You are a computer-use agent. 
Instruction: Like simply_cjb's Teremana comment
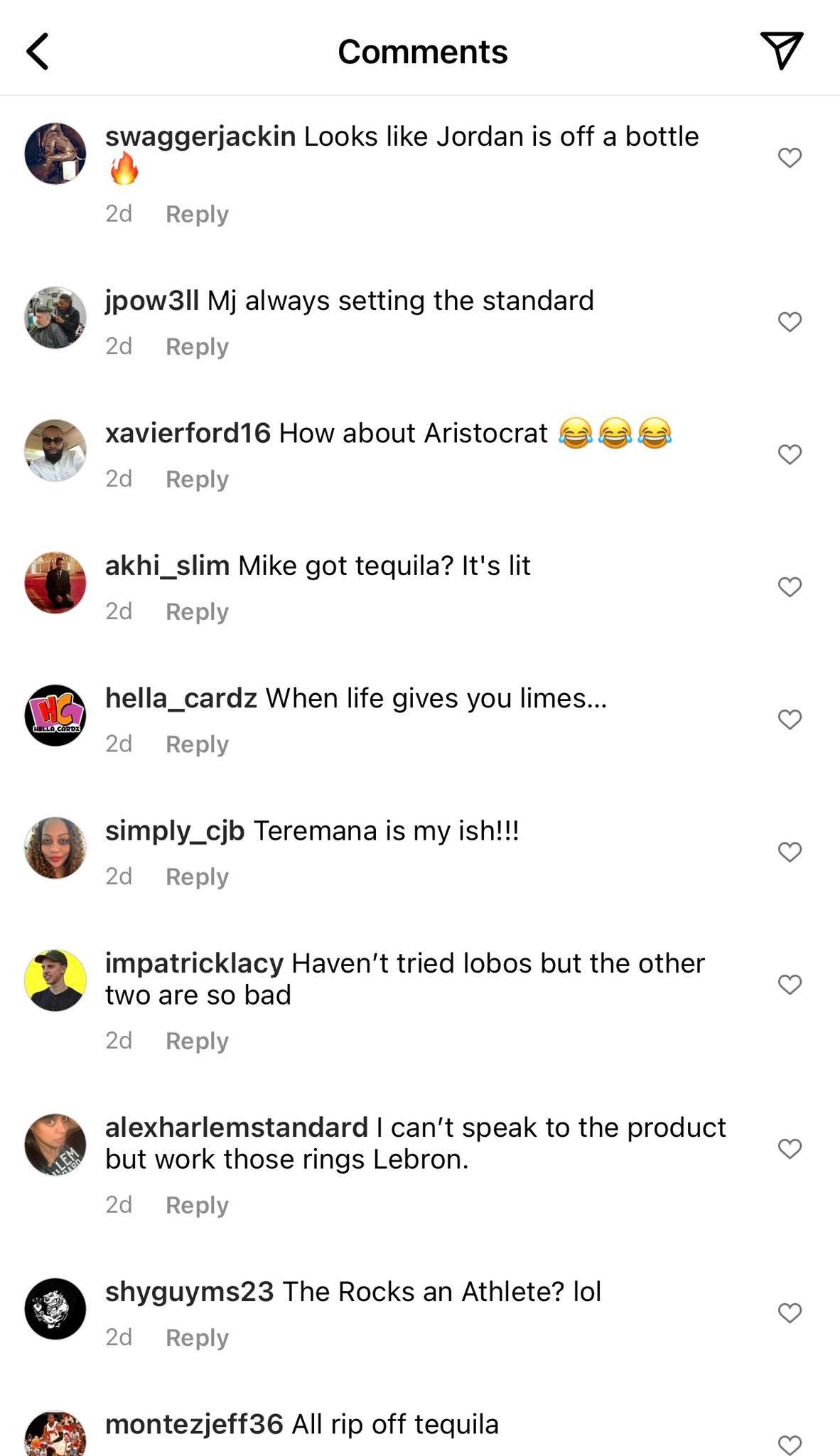click(790, 852)
